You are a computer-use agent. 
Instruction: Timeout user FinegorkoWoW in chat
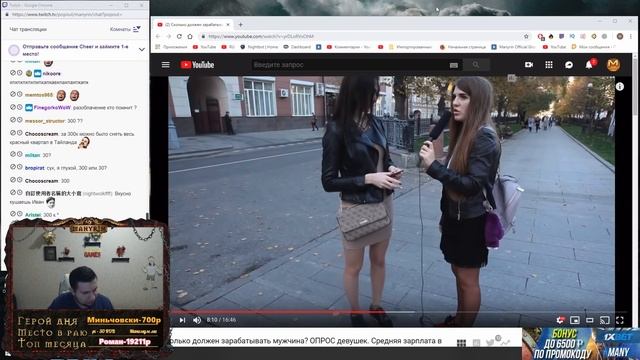[x=20, y=107]
